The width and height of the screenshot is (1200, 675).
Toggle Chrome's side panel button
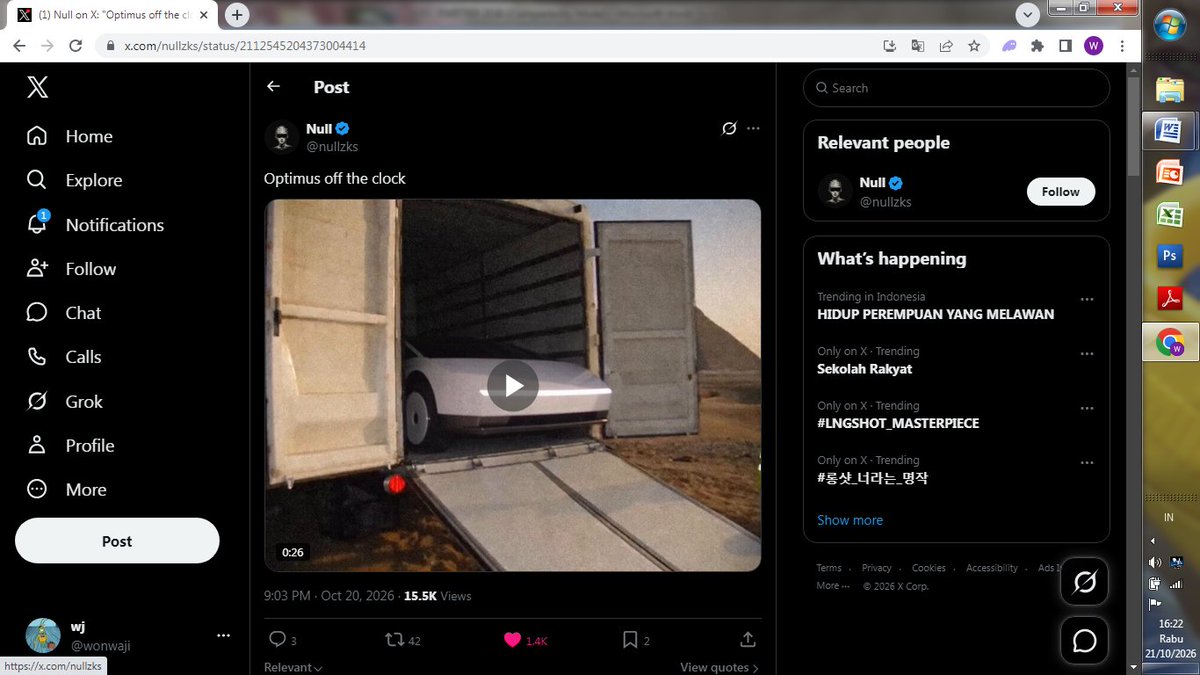coord(1065,46)
